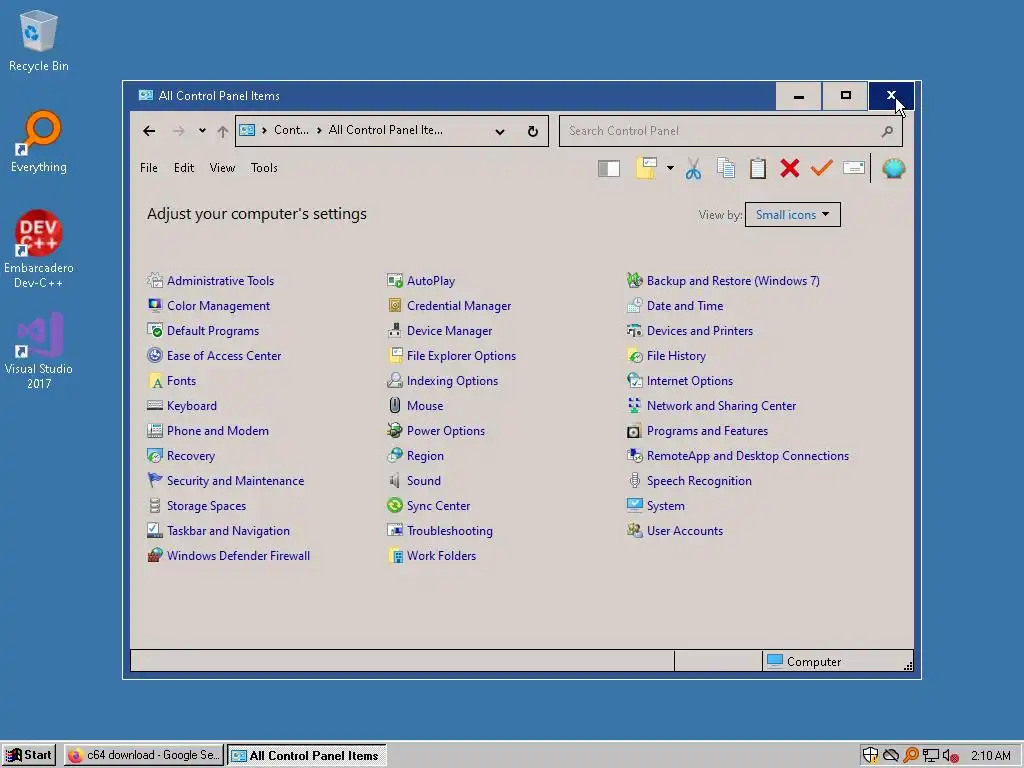
Task: Open Security and Maintenance
Action: [235, 481]
